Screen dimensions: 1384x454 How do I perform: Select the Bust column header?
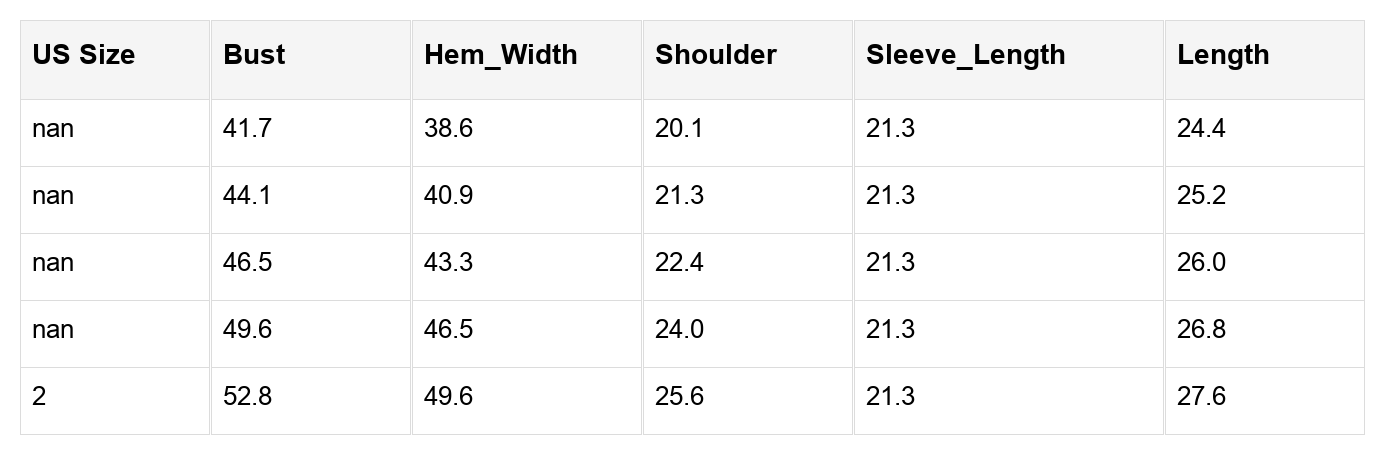[254, 55]
